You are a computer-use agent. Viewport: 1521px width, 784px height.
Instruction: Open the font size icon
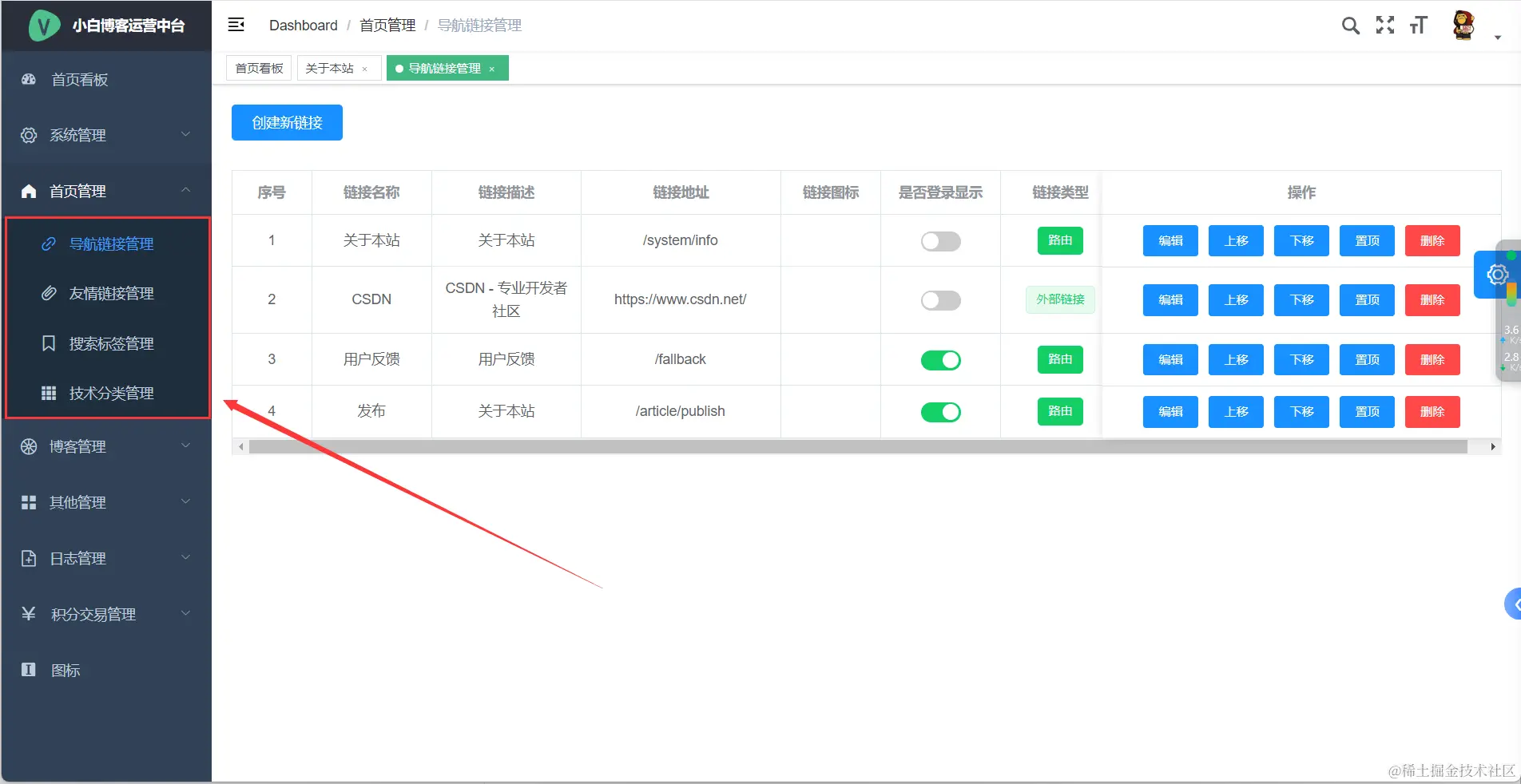pos(1419,26)
